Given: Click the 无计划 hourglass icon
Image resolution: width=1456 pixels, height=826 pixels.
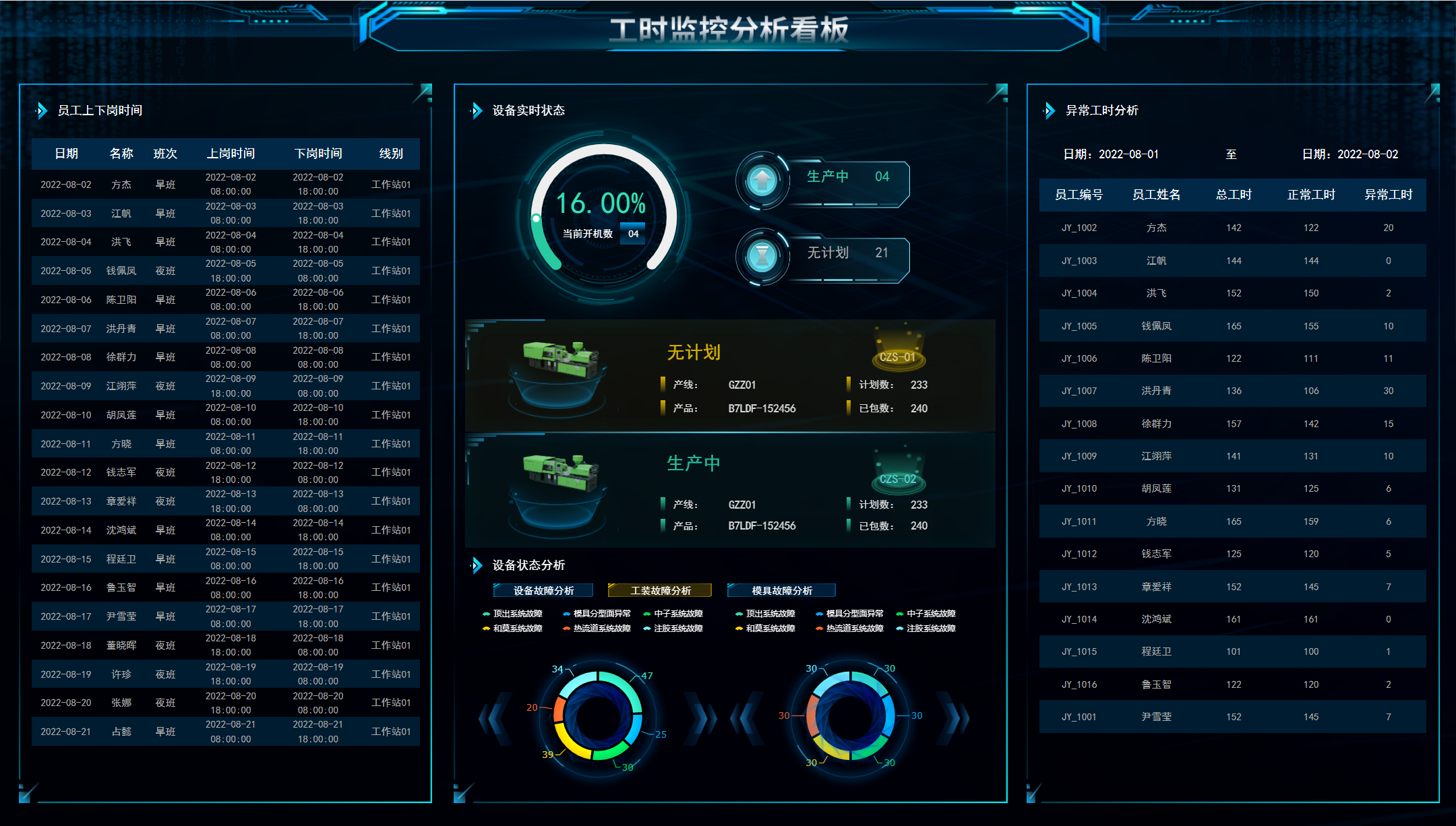Looking at the screenshot, I should click(x=762, y=256).
